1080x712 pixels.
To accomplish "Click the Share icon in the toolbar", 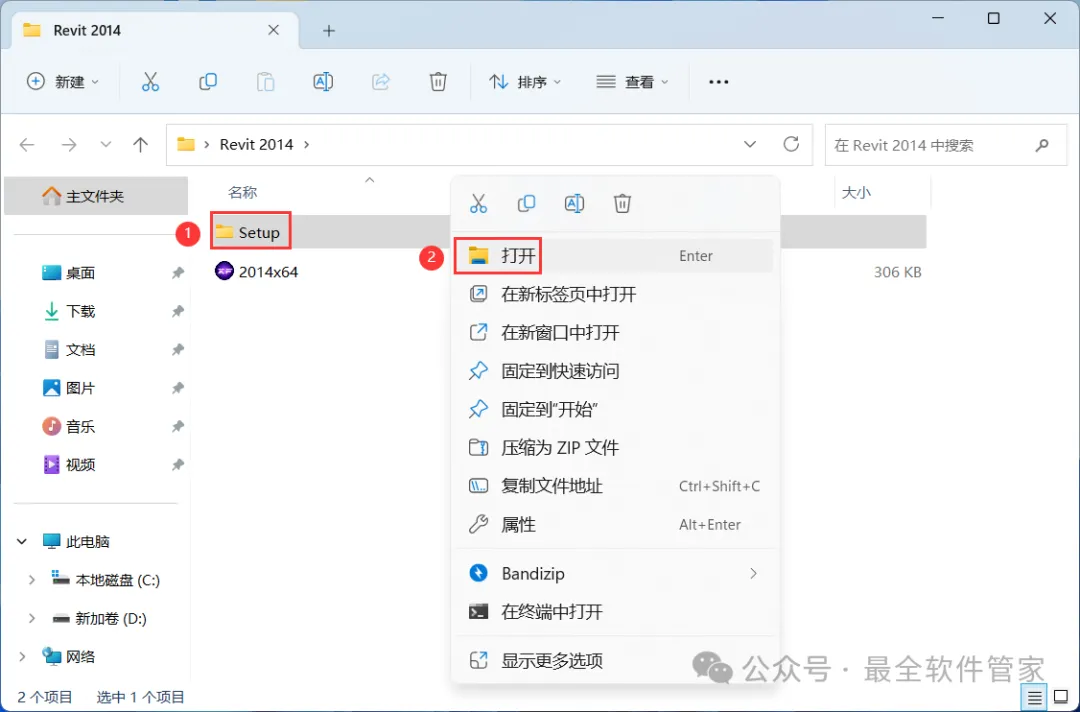I will [x=380, y=82].
